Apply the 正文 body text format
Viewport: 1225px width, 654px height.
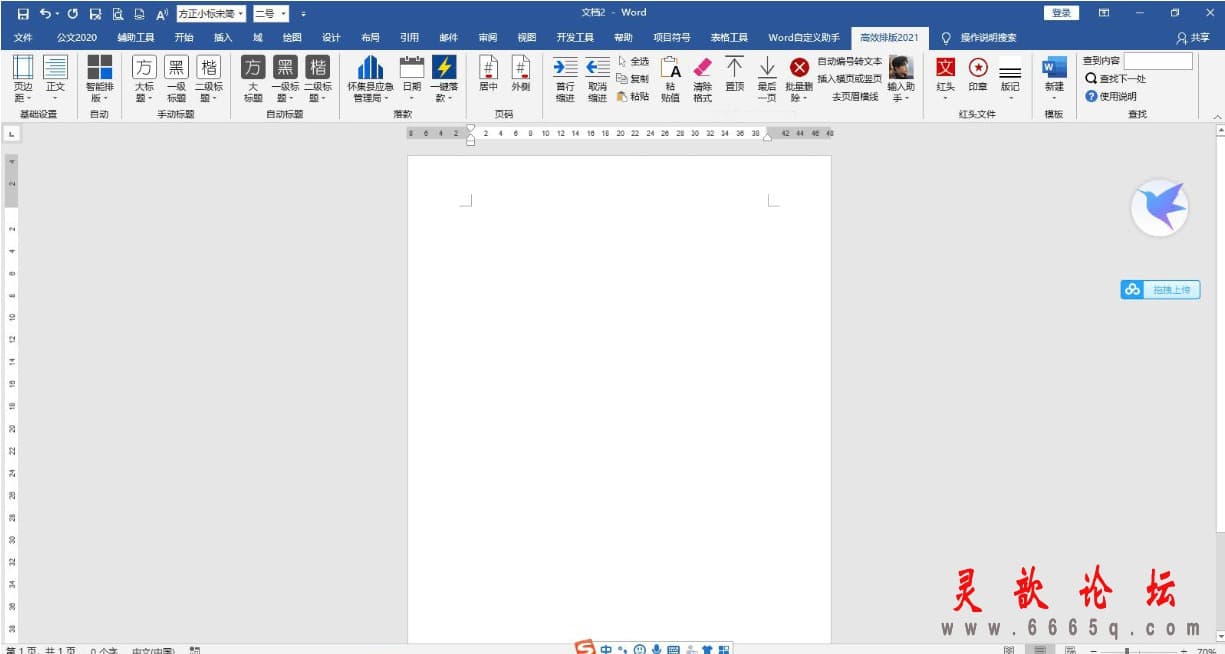click(56, 79)
